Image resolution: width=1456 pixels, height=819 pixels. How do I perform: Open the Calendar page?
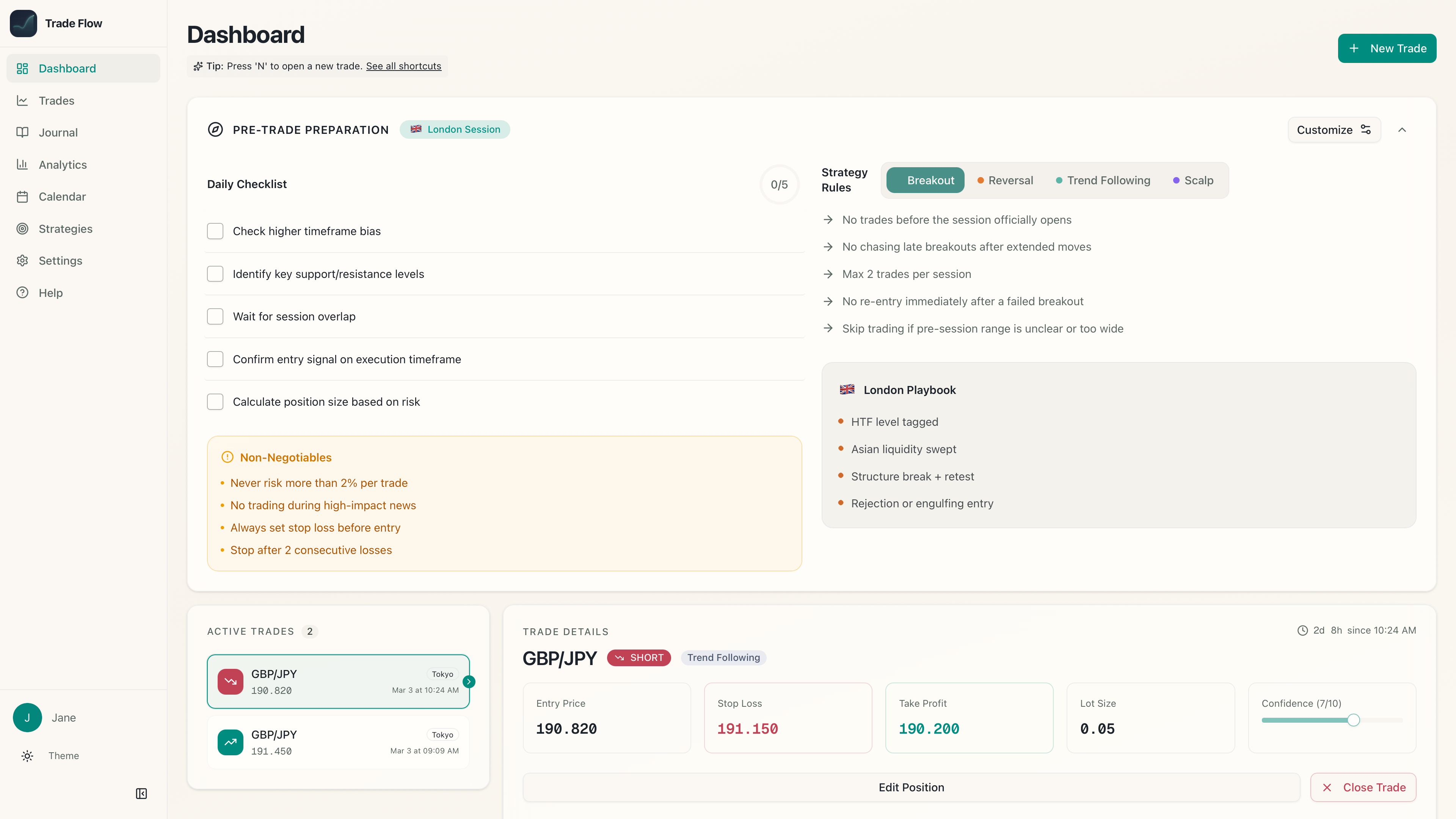(62, 196)
